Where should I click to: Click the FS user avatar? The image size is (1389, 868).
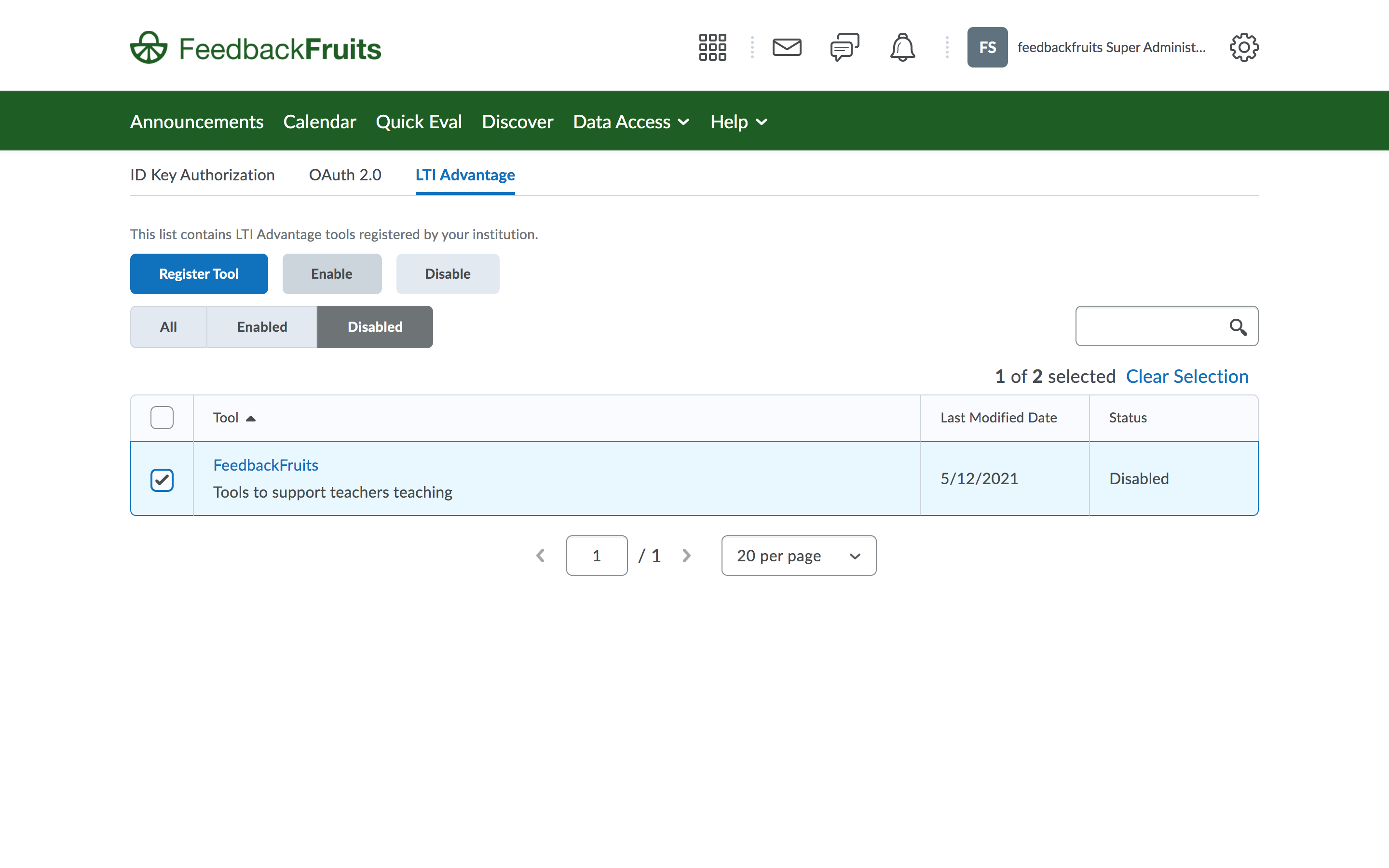click(x=987, y=47)
